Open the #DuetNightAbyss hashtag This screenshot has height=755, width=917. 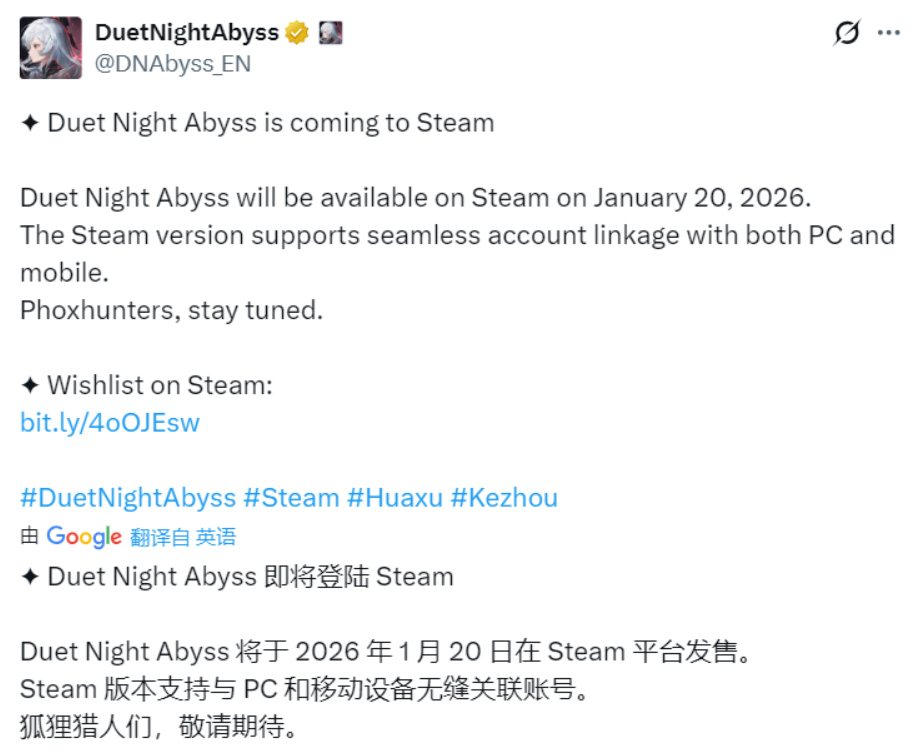click(x=128, y=498)
